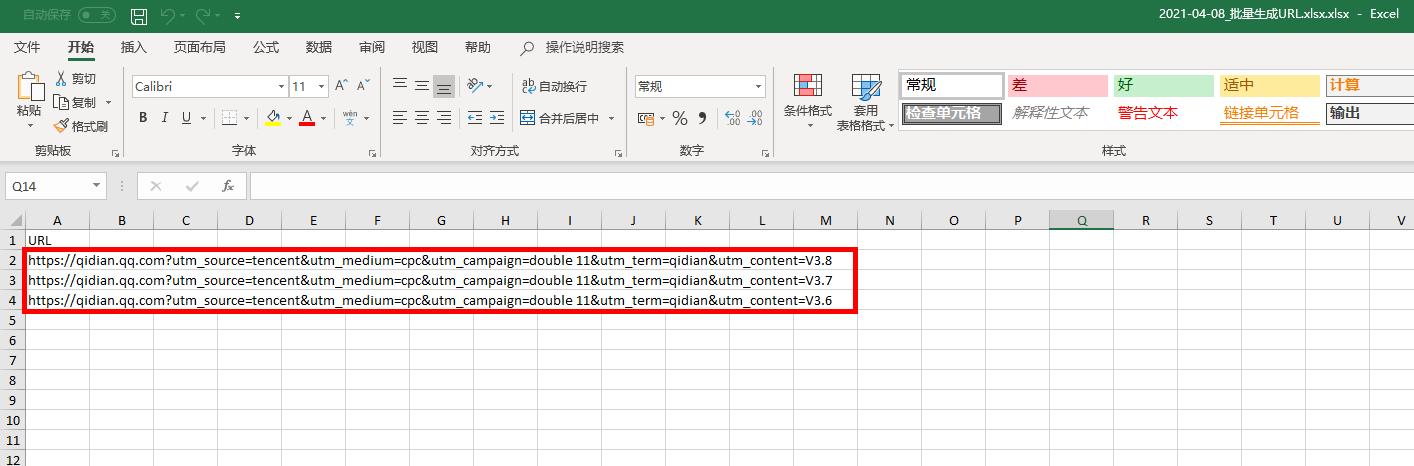Apply the 链接单元格 cell style

(1270, 113)
